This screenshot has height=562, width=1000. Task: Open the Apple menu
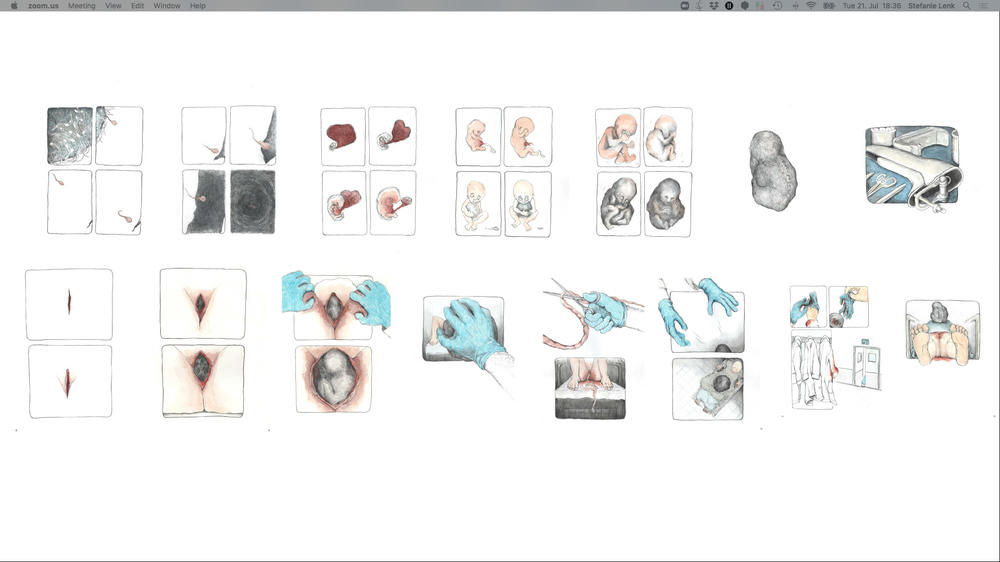14,6
